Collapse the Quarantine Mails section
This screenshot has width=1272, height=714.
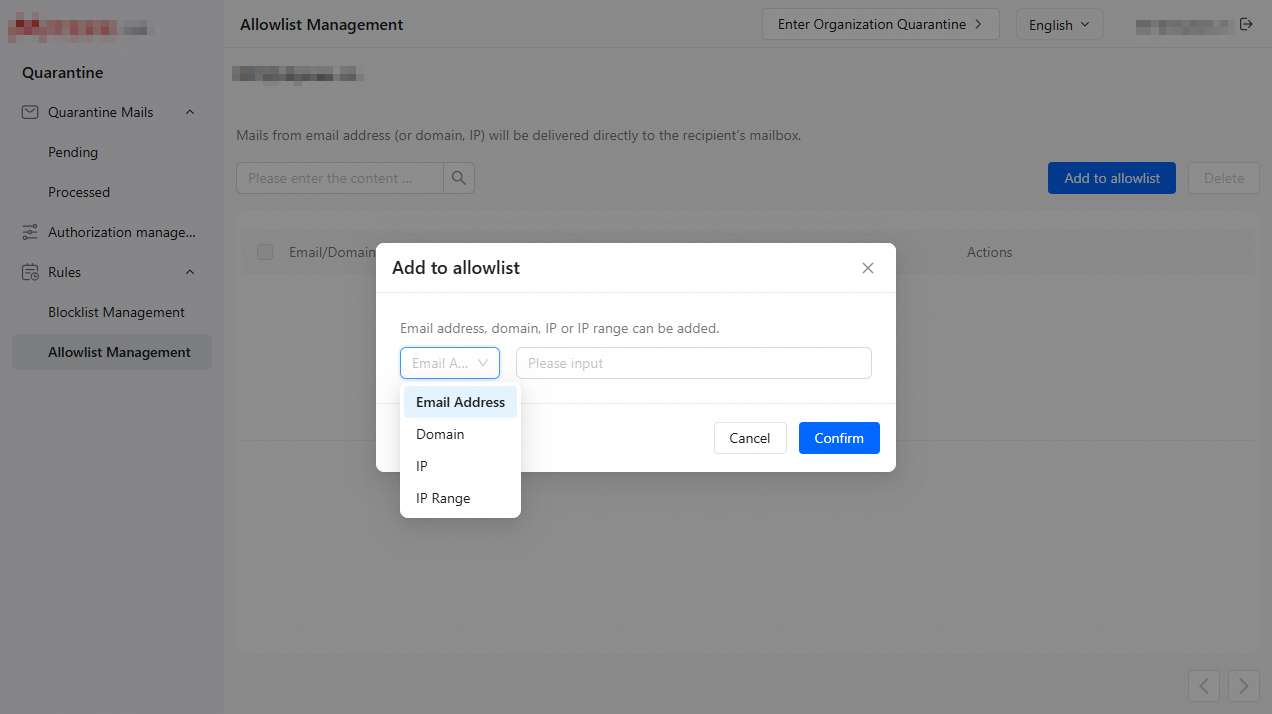point(190,112)
